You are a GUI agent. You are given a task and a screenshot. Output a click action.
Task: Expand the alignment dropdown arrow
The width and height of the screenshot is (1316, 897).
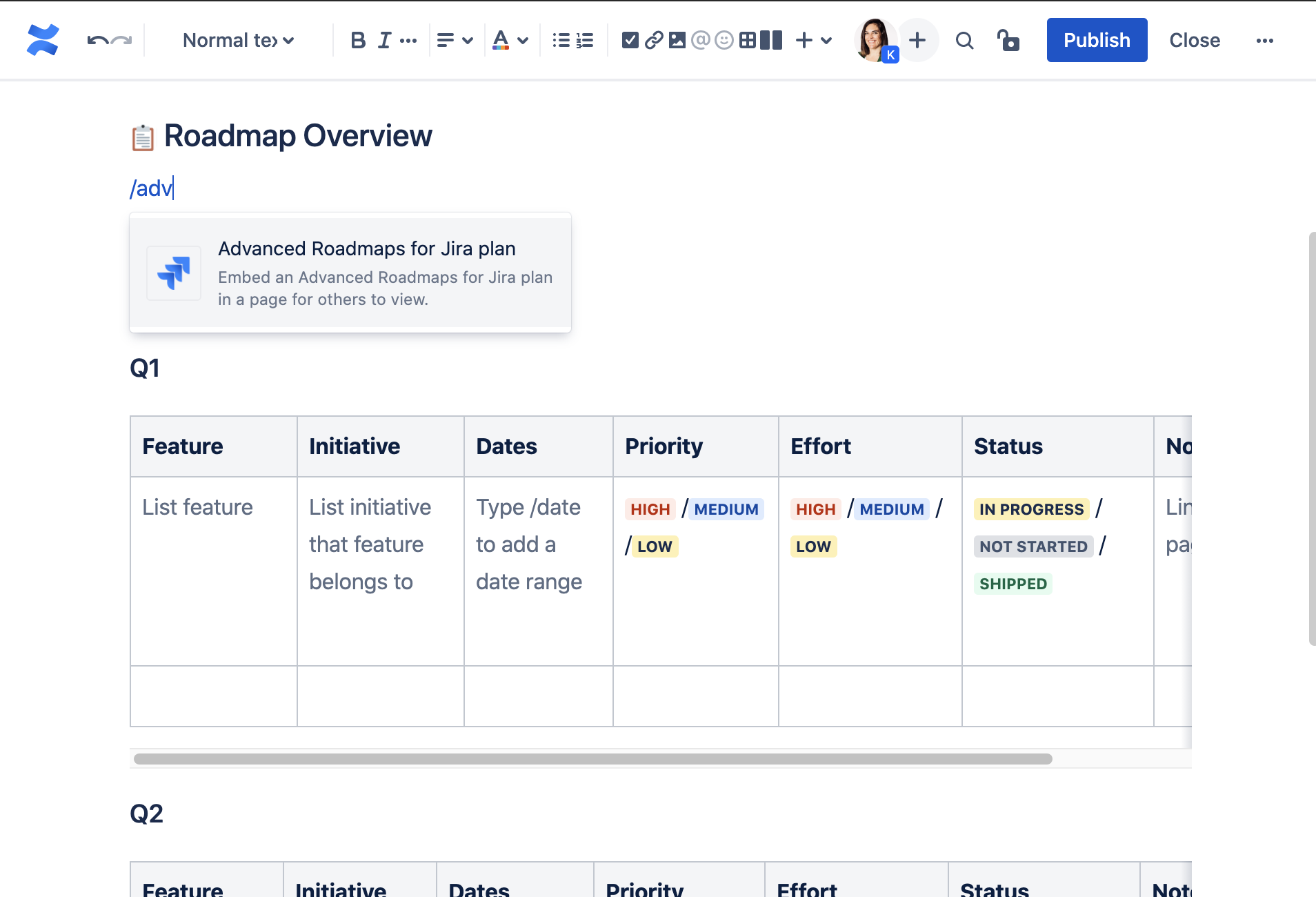pyautogui.click(x=468, y=41)
